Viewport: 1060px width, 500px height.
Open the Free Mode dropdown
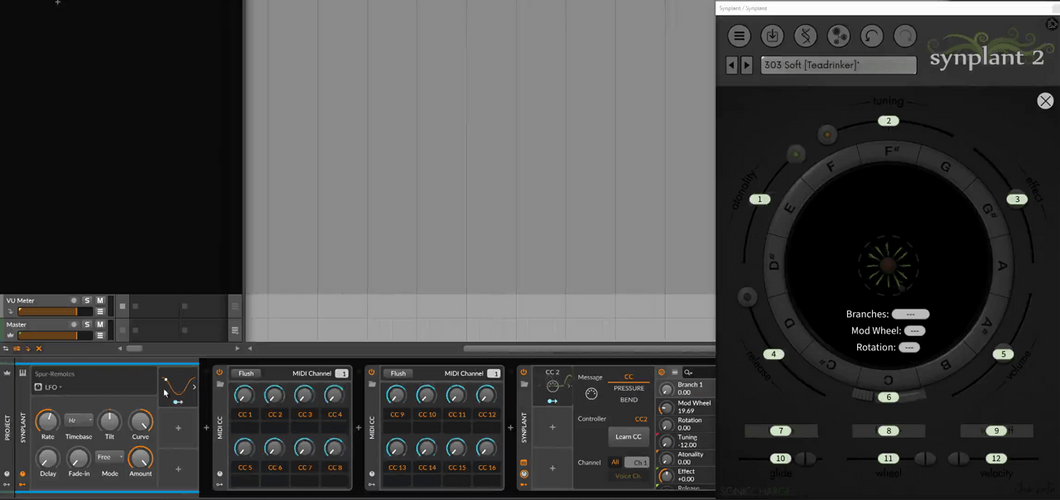(110, 457)
